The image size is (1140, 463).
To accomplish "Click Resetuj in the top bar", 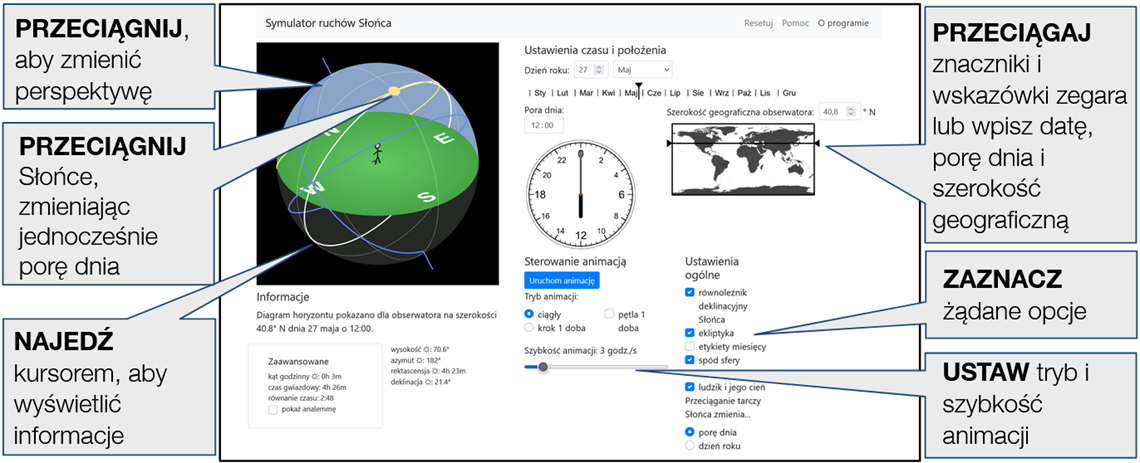I will coord(759,23).
